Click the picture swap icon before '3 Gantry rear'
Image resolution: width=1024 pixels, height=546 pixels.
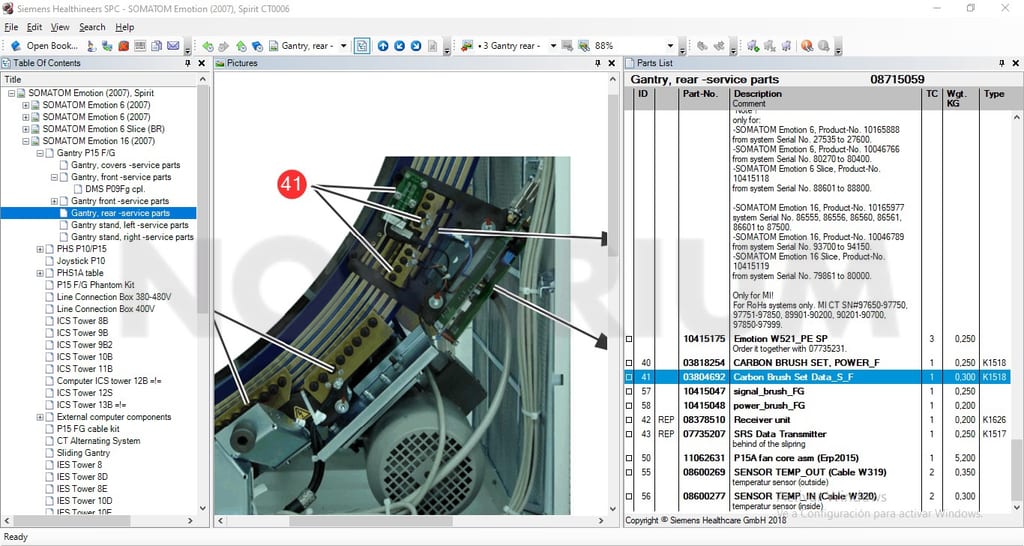tap(466, 46)
